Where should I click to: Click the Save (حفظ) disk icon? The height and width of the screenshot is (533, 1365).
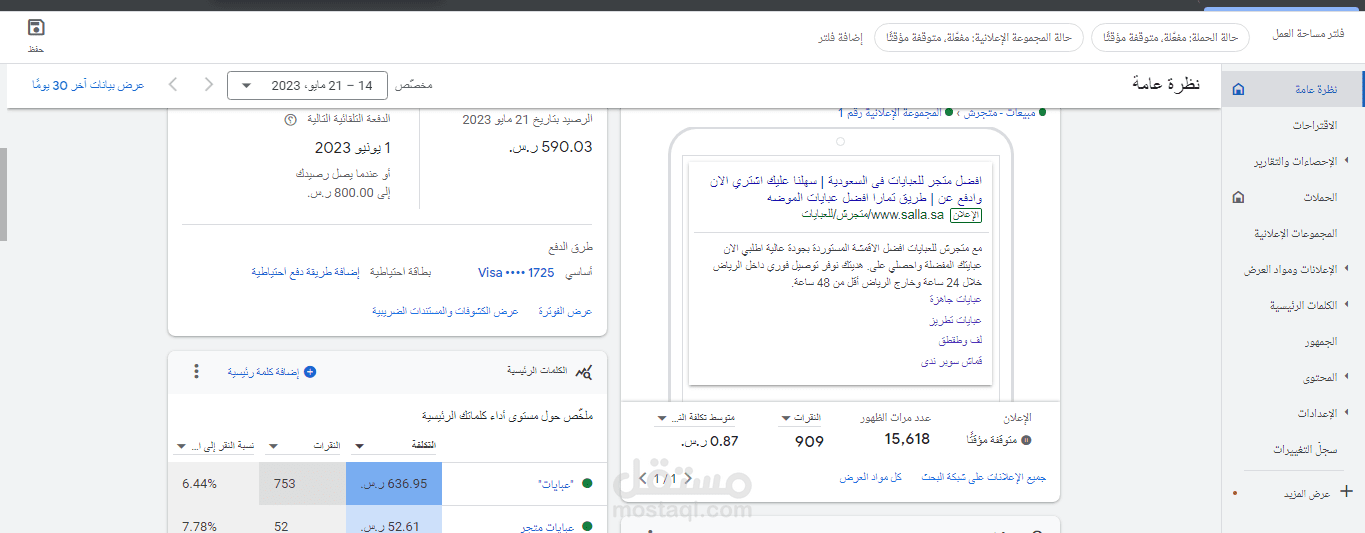pos(36,28)
